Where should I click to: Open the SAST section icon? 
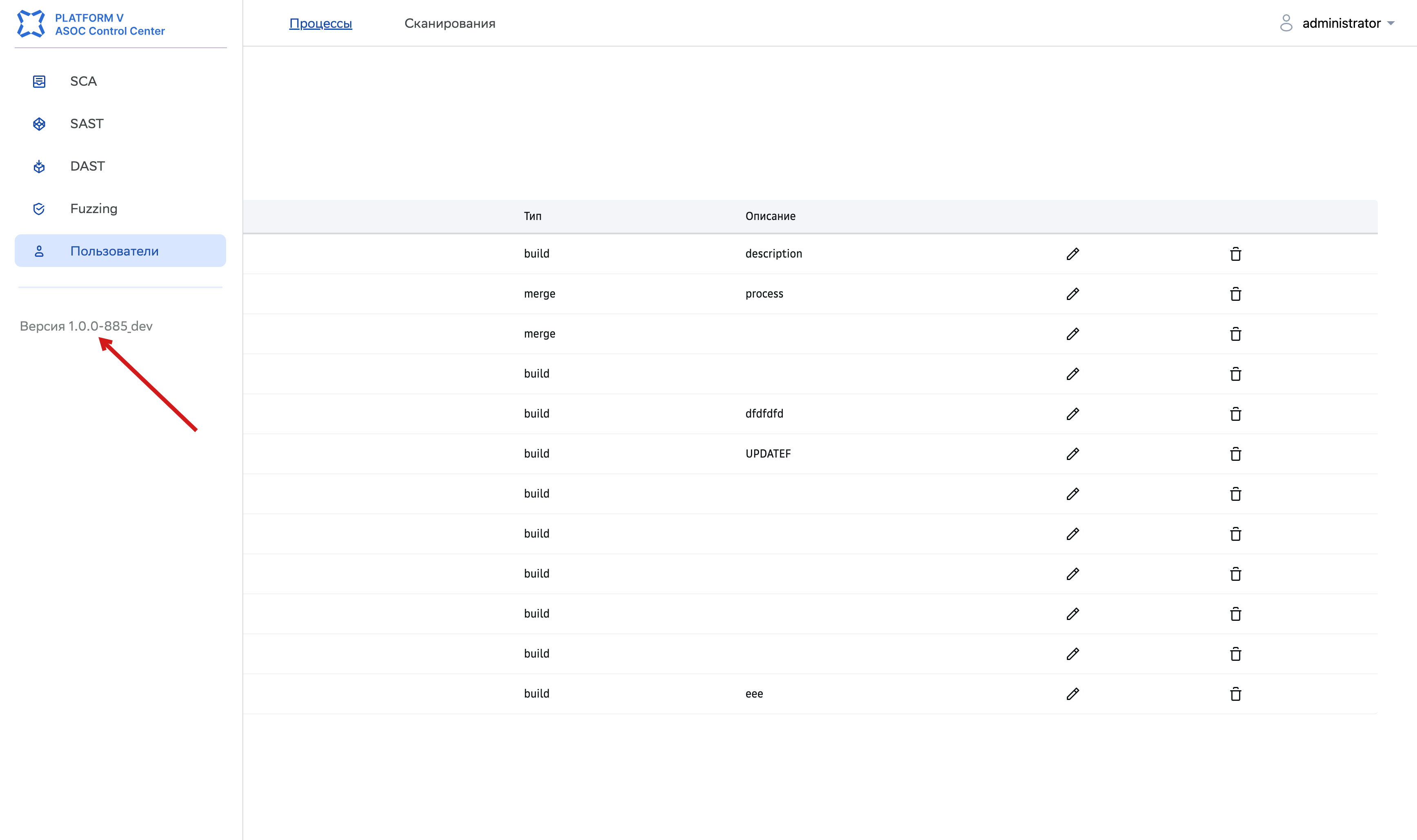click(39, 124)
